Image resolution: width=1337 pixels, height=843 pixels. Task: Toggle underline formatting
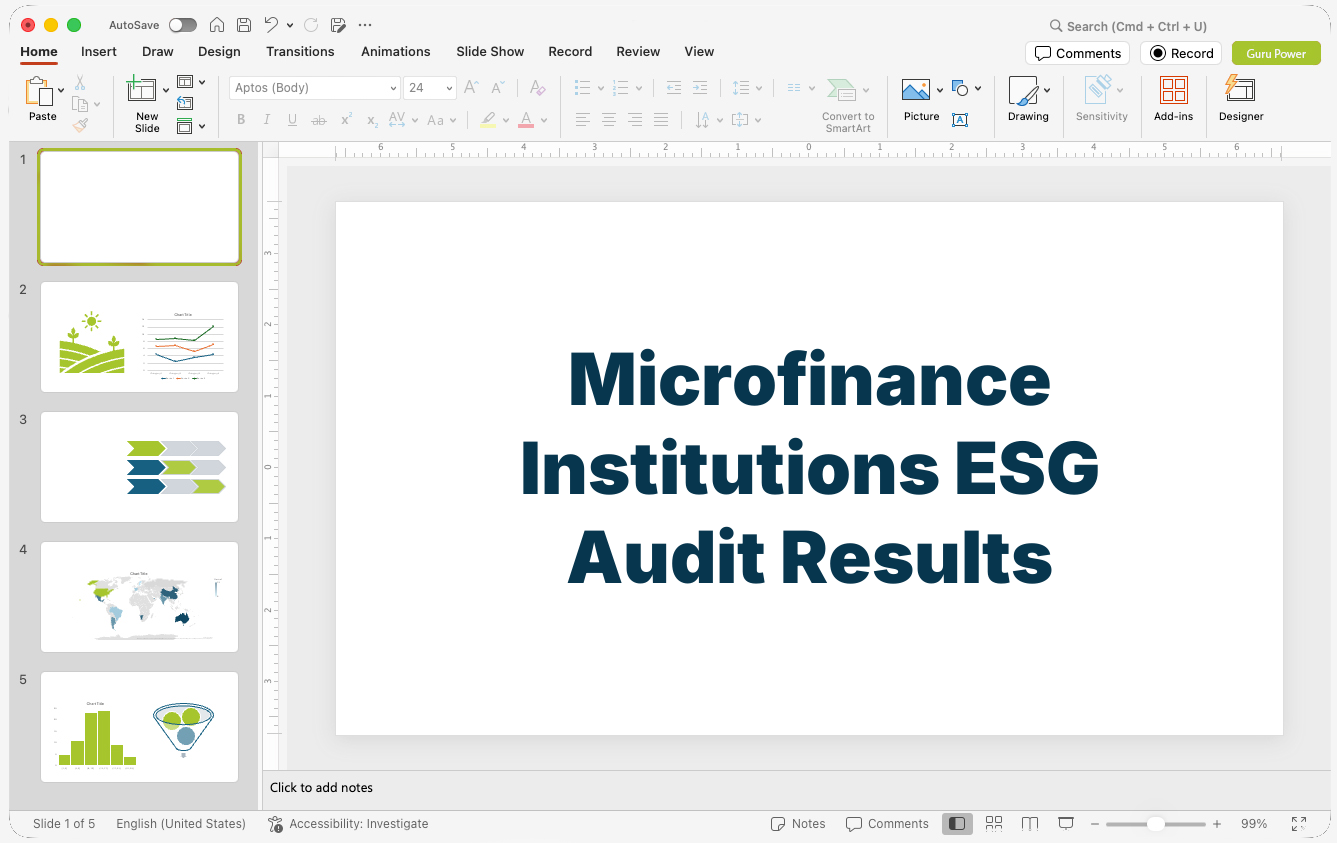click(x=292, y=120)
